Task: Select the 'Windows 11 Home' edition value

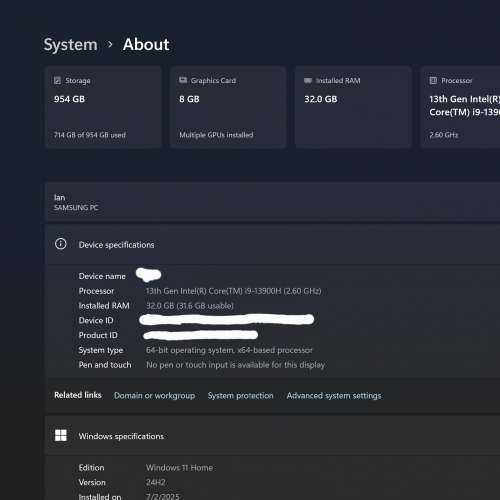Action: (x=179, y=468)
